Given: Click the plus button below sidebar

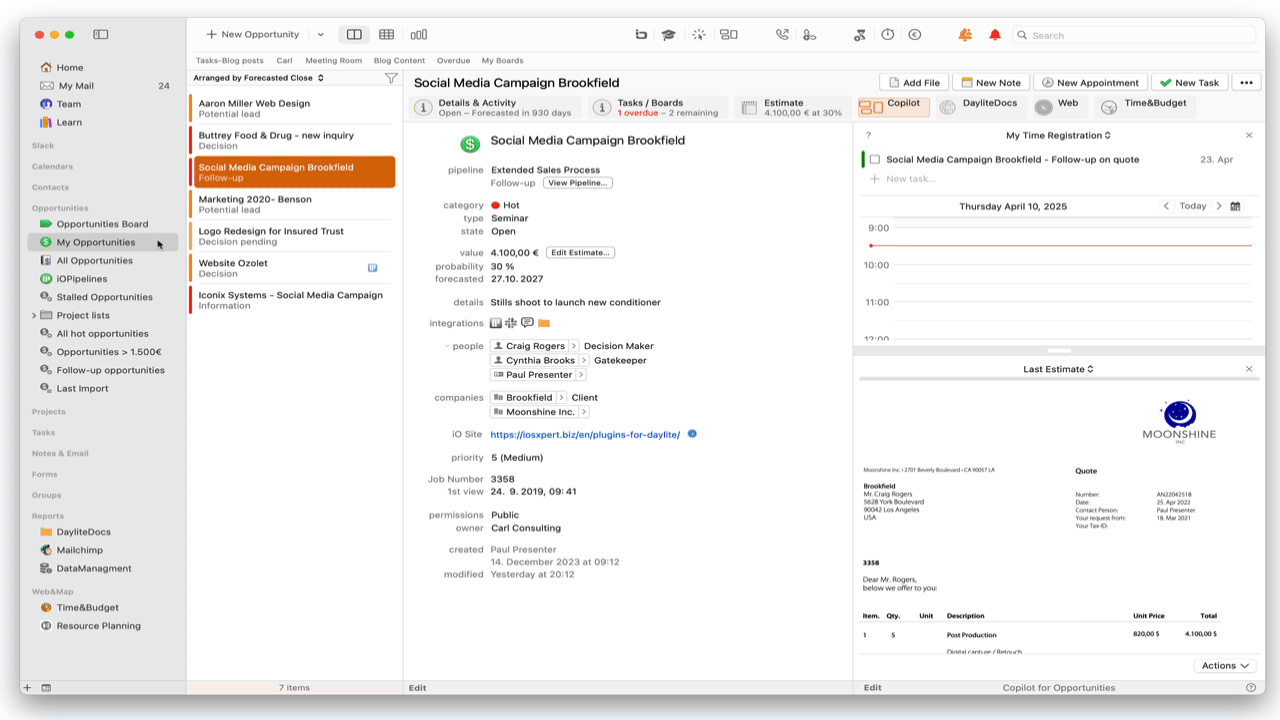Looking at the screenshot, I should [28, 687].
